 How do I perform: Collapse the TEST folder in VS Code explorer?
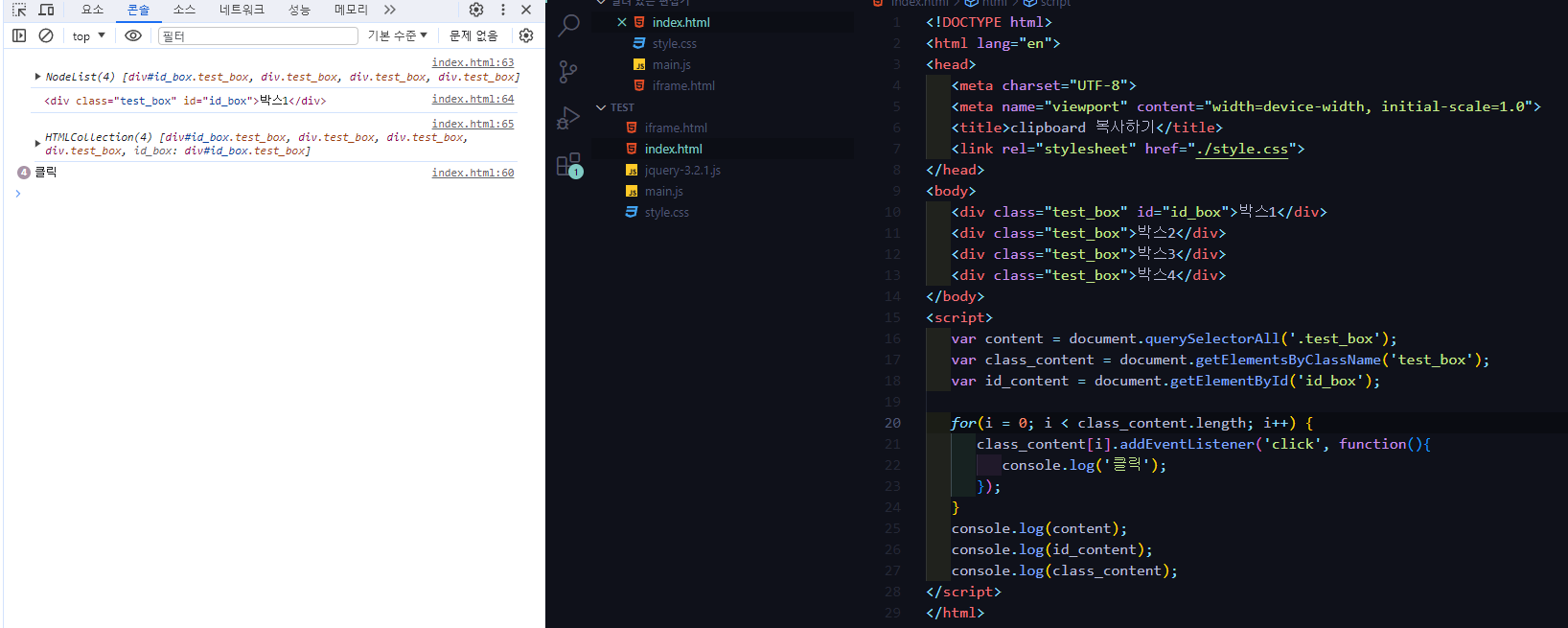coord(601,107)
